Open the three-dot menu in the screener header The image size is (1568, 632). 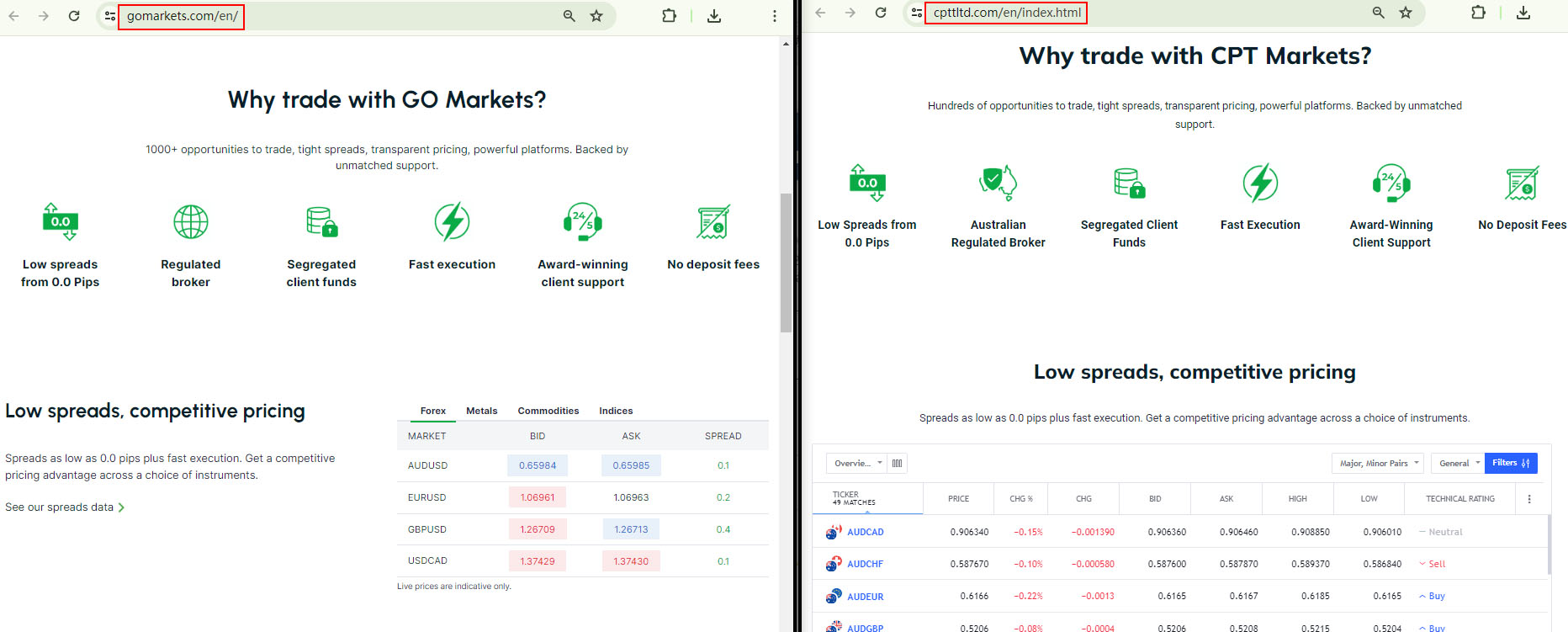coord(1529,499)
